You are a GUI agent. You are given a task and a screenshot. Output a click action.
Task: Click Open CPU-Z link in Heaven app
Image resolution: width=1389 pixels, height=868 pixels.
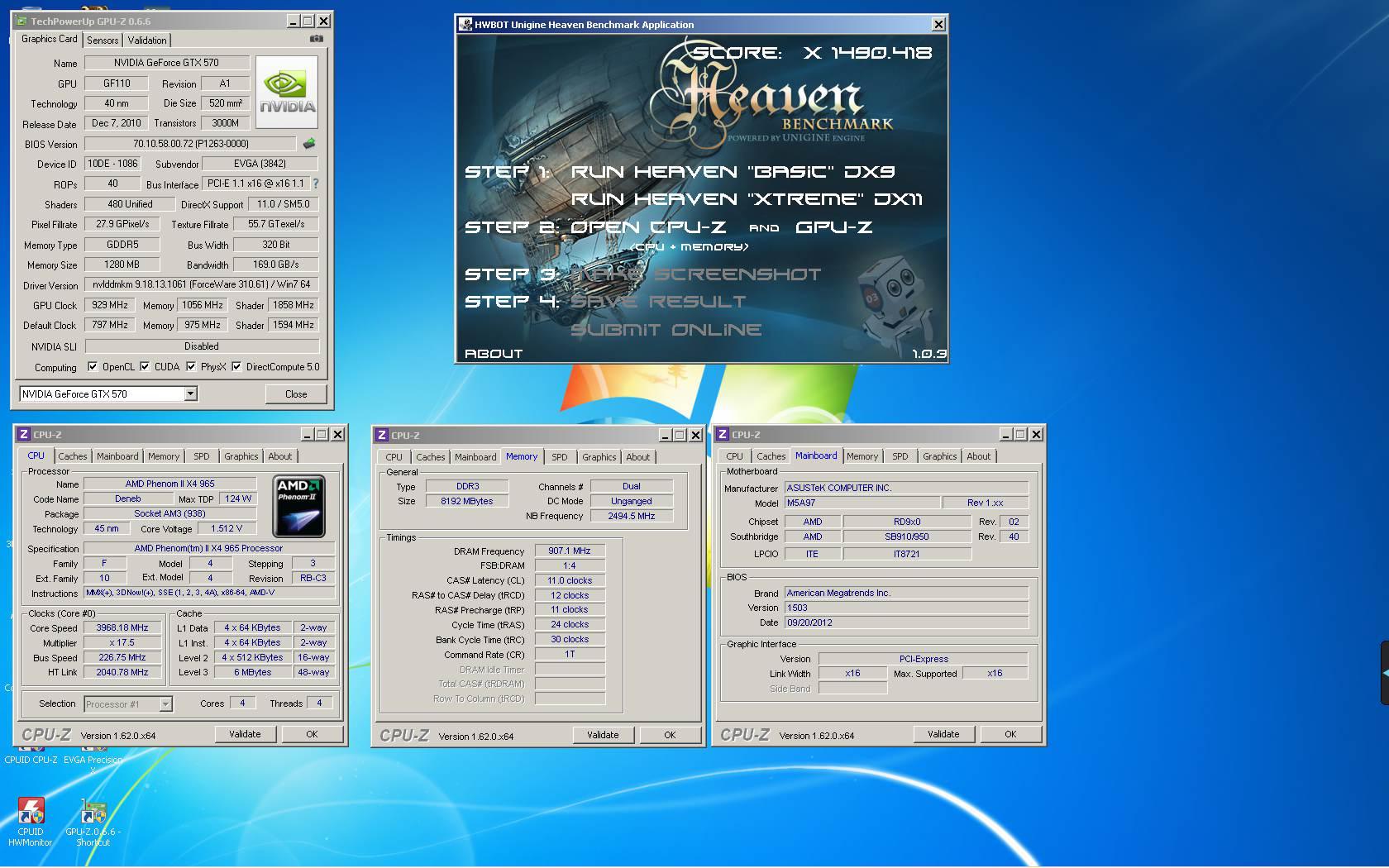pyautogui.click(x=649, y=227)
